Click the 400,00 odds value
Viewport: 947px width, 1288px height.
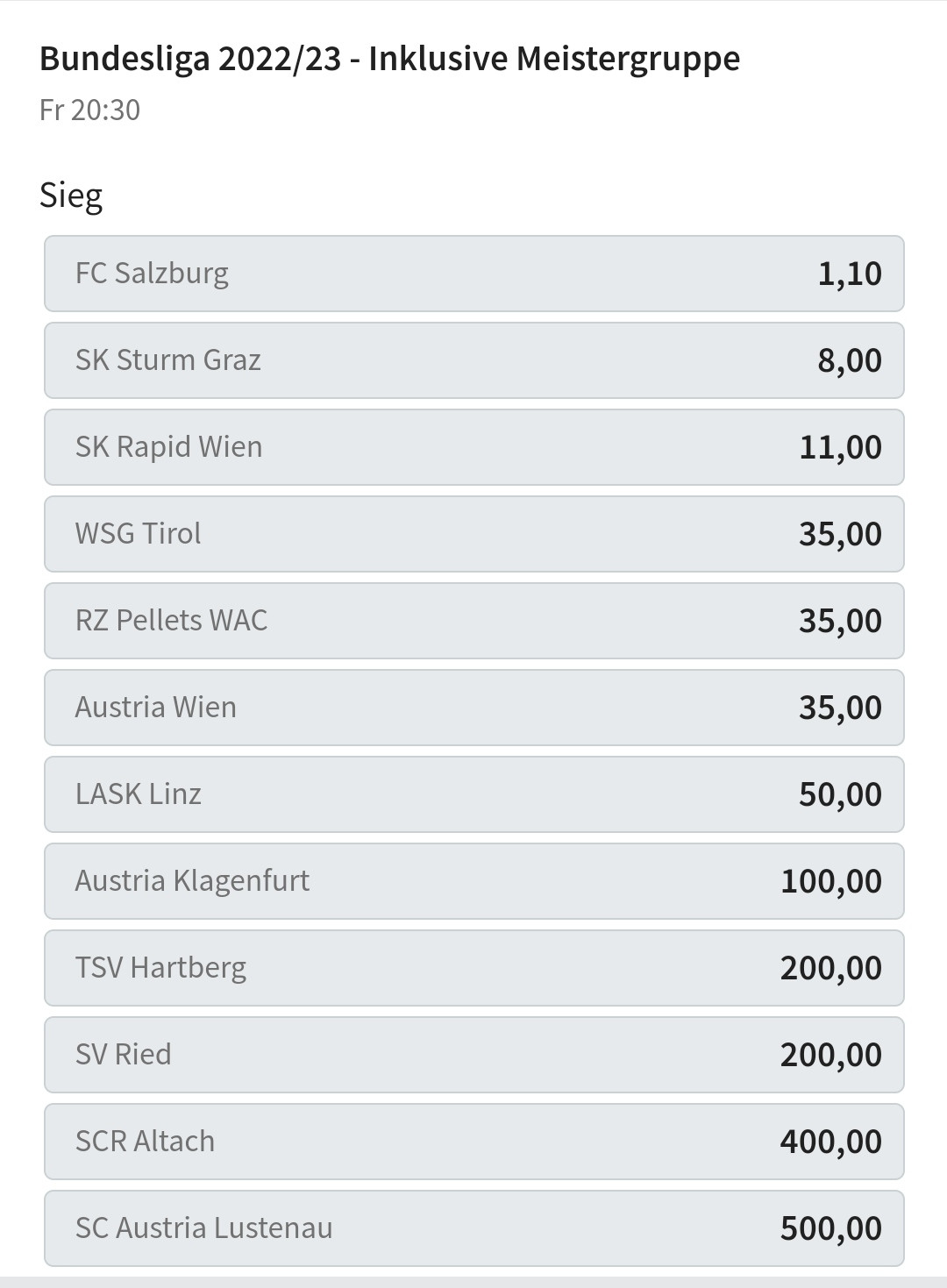click(830, 1142)
